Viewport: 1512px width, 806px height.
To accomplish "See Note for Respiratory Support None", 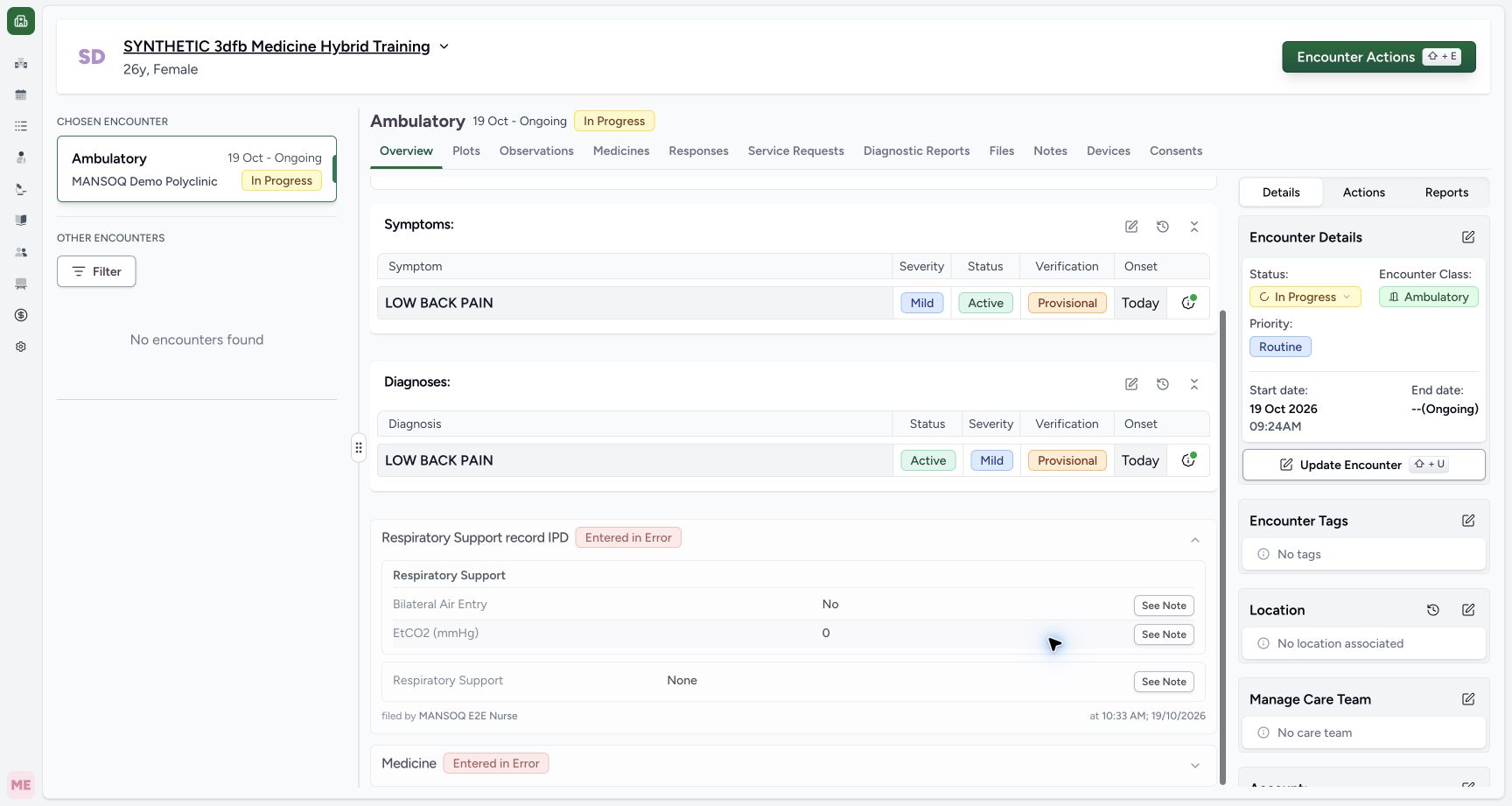I will click(x=1164, y=682).
